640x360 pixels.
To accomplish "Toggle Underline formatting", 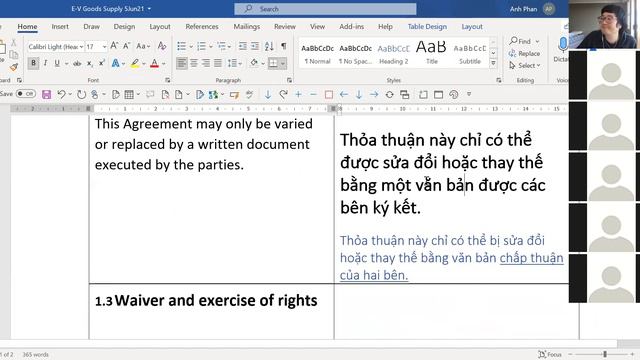I will tap(57, 63).
